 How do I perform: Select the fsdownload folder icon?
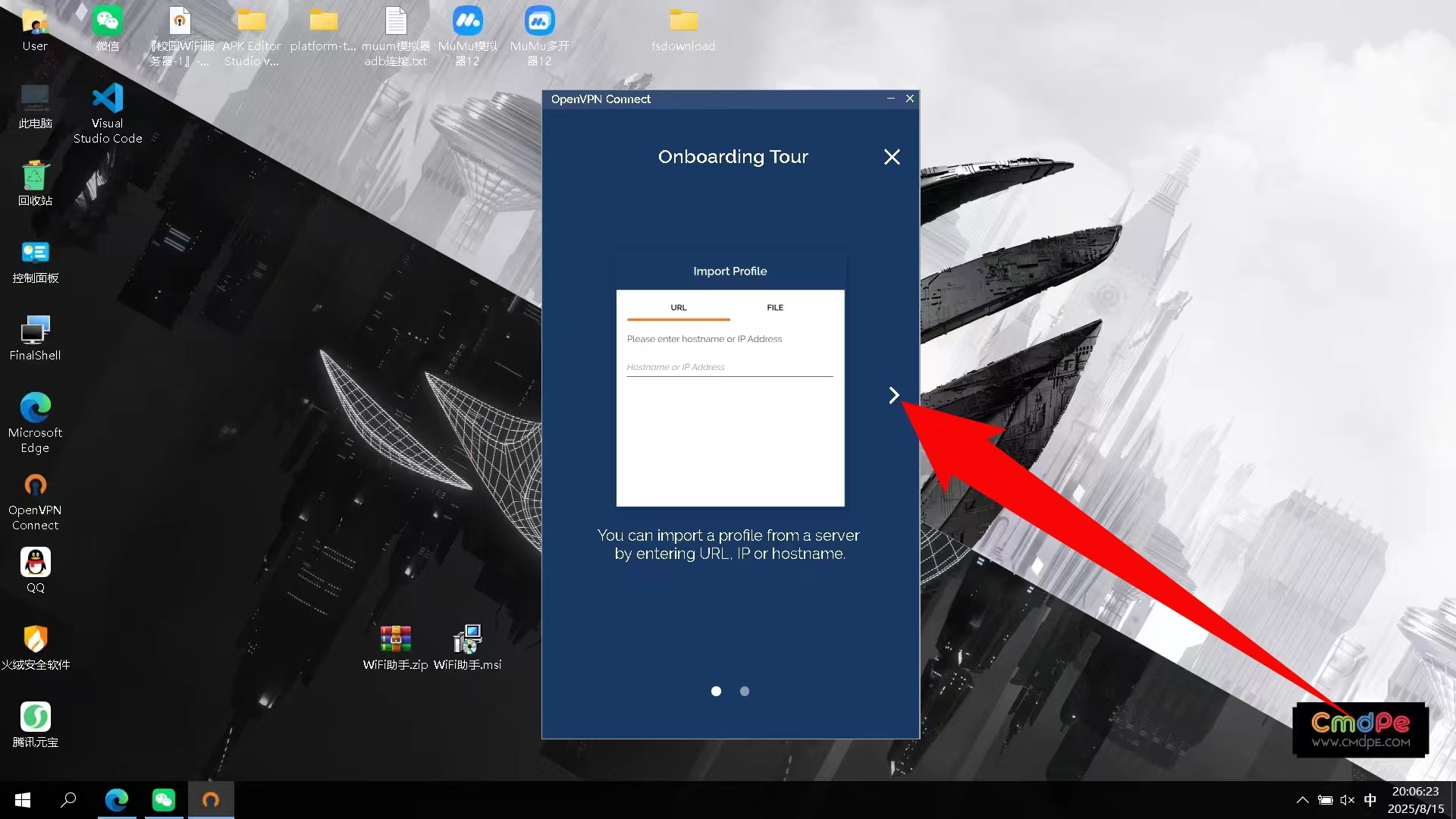[683, 30]
